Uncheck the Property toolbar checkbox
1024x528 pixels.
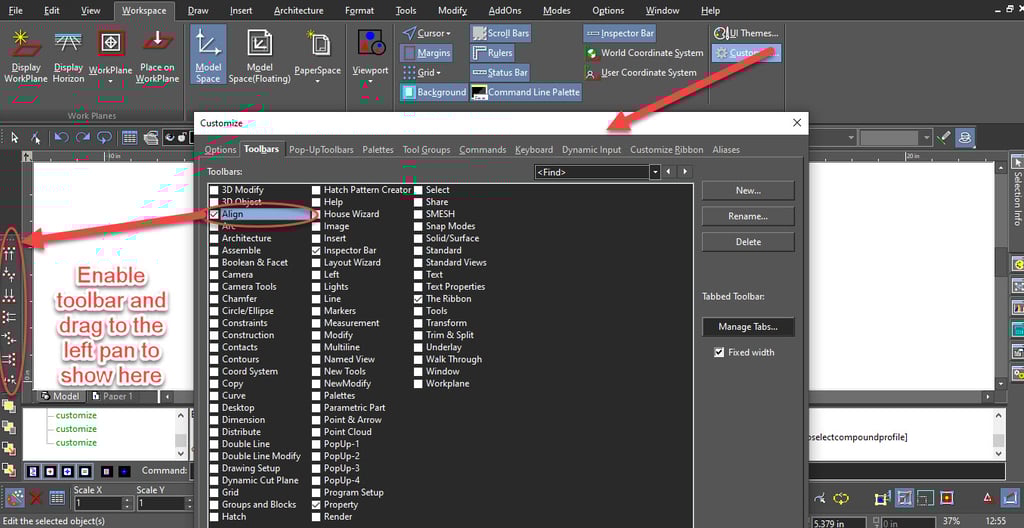[x=316, y=504]
